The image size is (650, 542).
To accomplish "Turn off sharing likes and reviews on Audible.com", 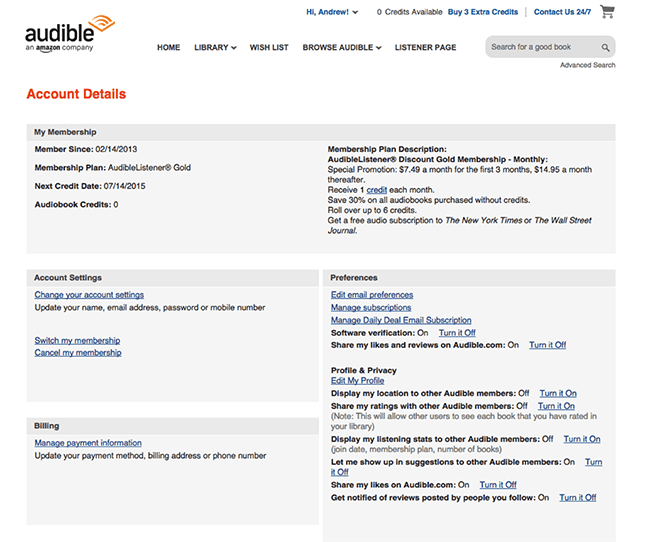I will [x=548, y=345].
